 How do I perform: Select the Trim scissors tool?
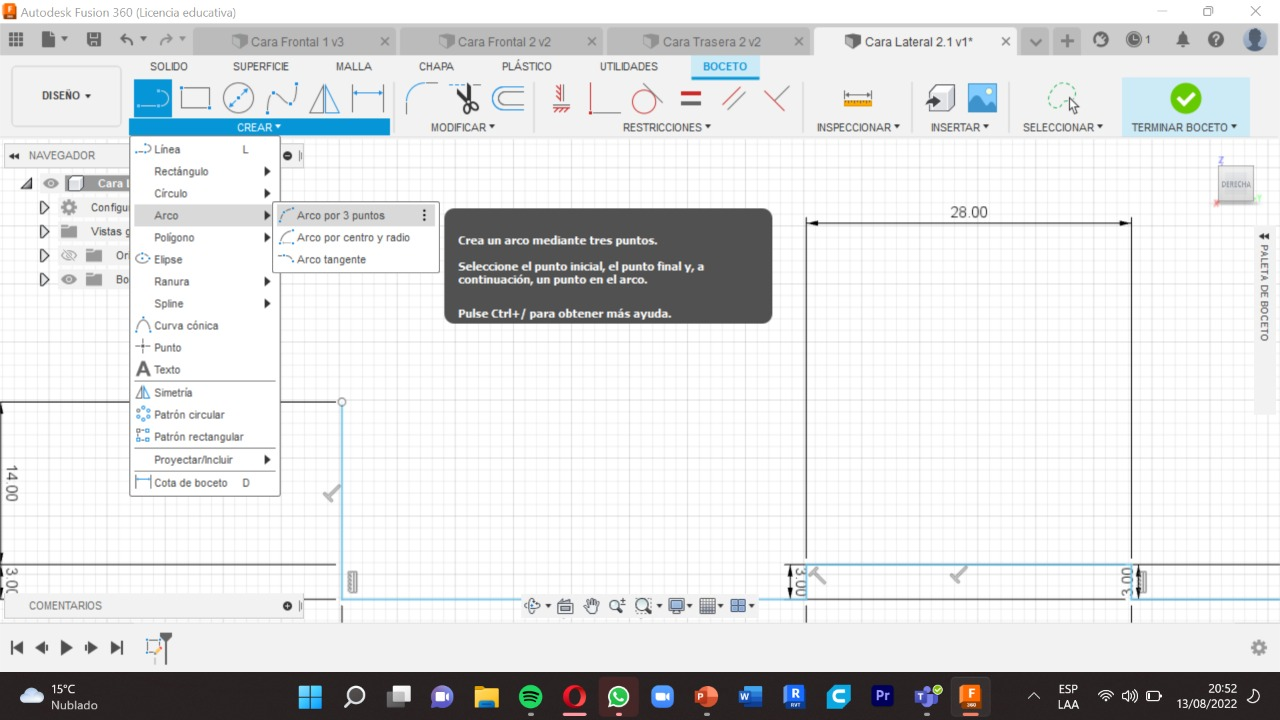[465, 98]
